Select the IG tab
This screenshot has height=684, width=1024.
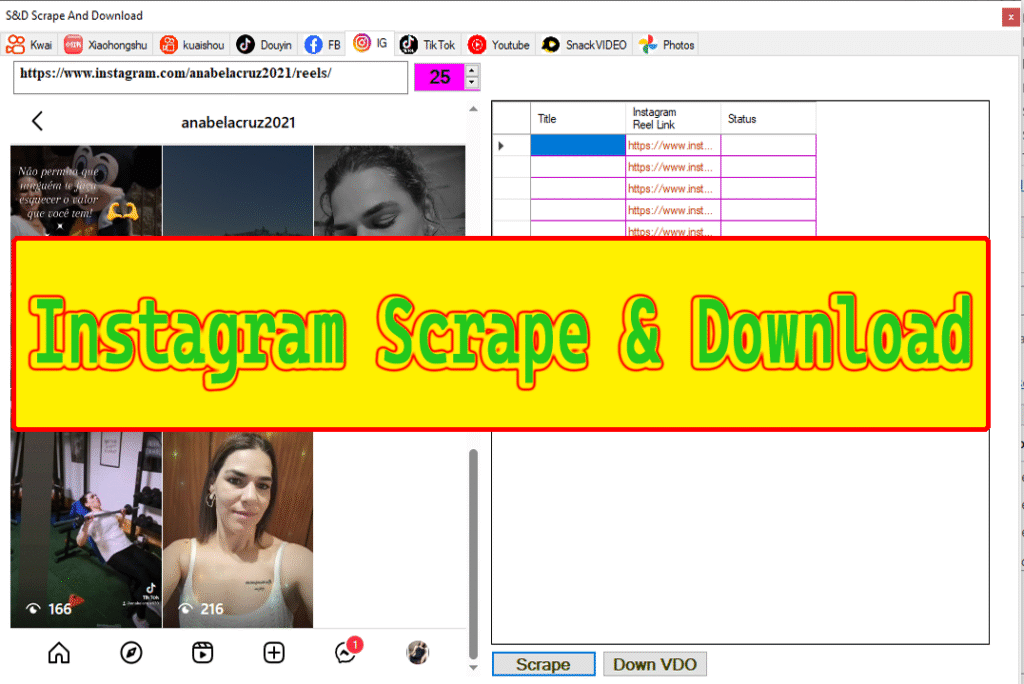coord(370,43)
